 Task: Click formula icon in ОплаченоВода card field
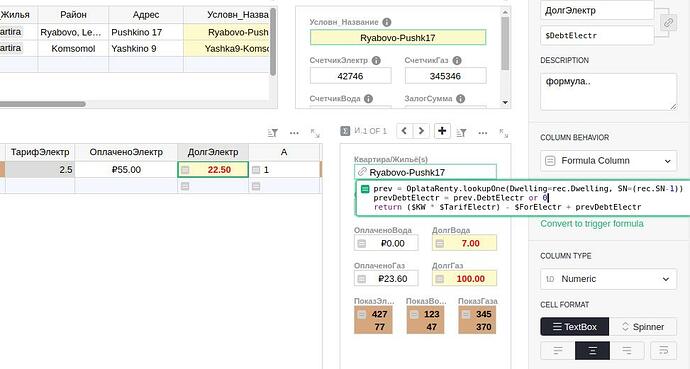[x=361, y=244]
